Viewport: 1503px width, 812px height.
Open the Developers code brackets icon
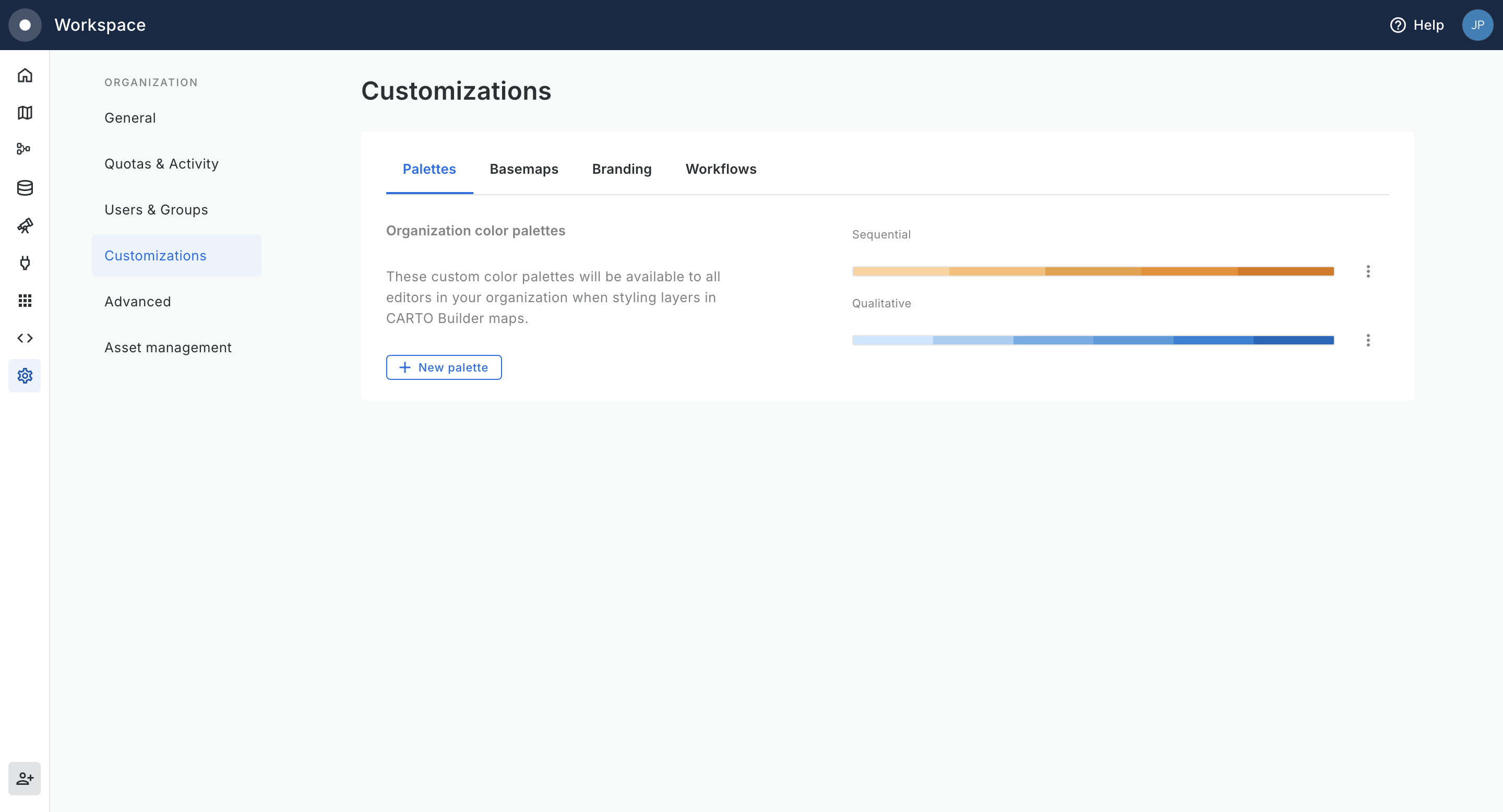click(x=25, y=338)
